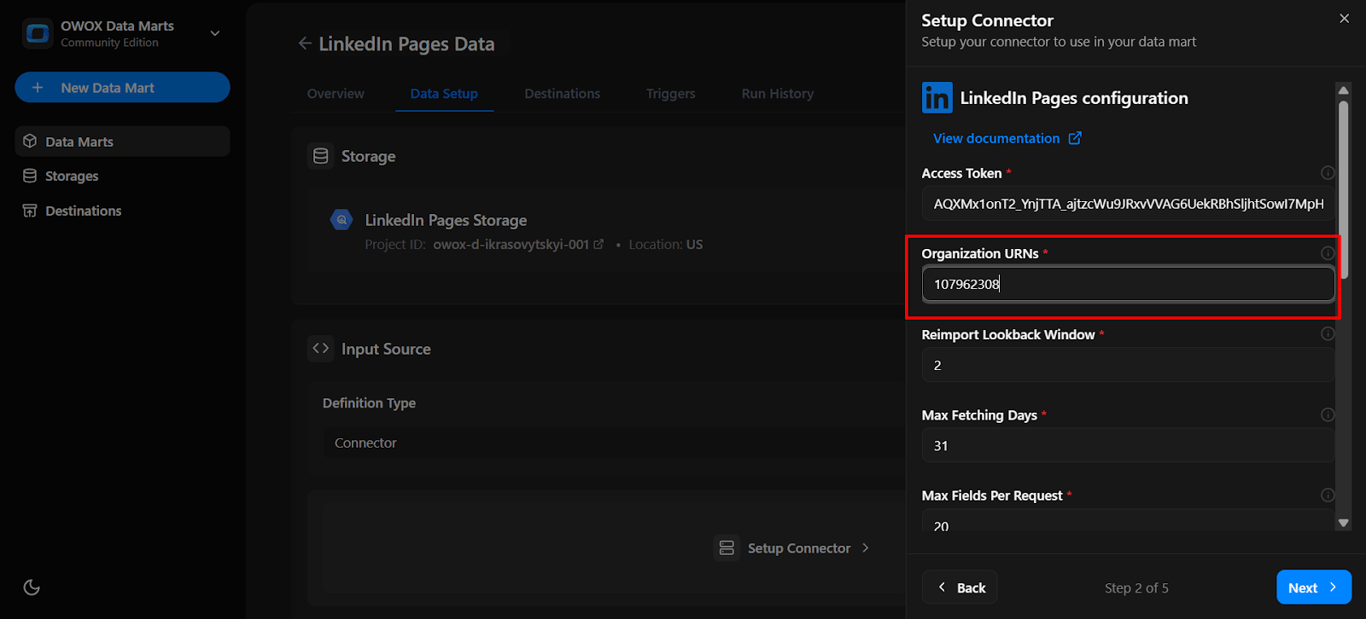Go back using arrow beside LinkedIn Pages Data
The image size is (1366, 619).
point(305,44)
